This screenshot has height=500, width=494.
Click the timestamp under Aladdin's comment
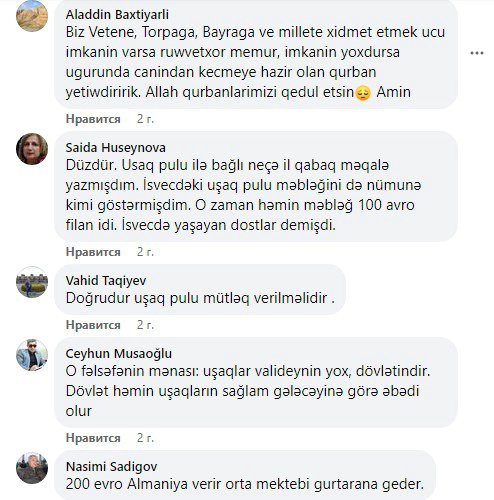click(x=145, y=119)
